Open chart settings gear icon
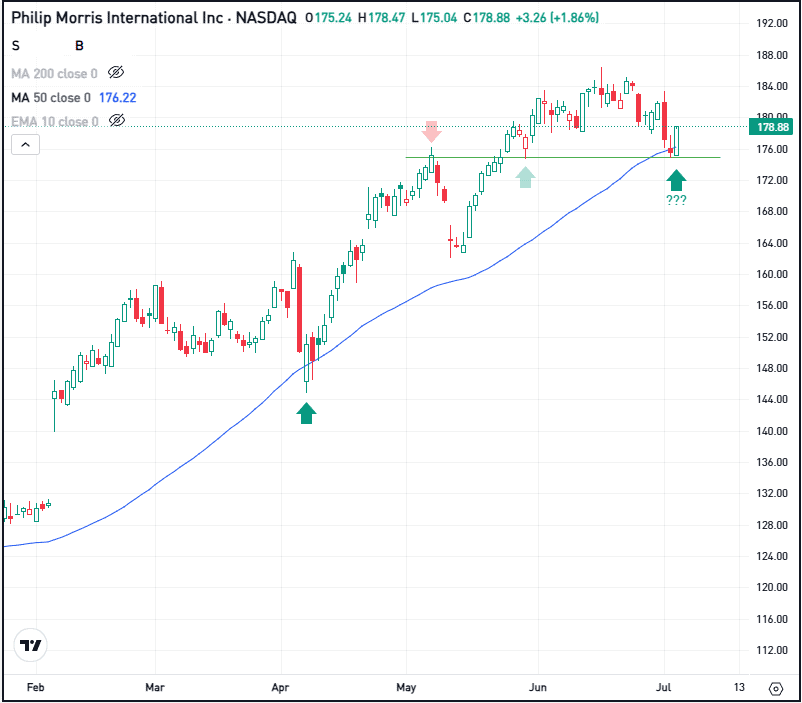802x703 pixels. click(775, 689)
